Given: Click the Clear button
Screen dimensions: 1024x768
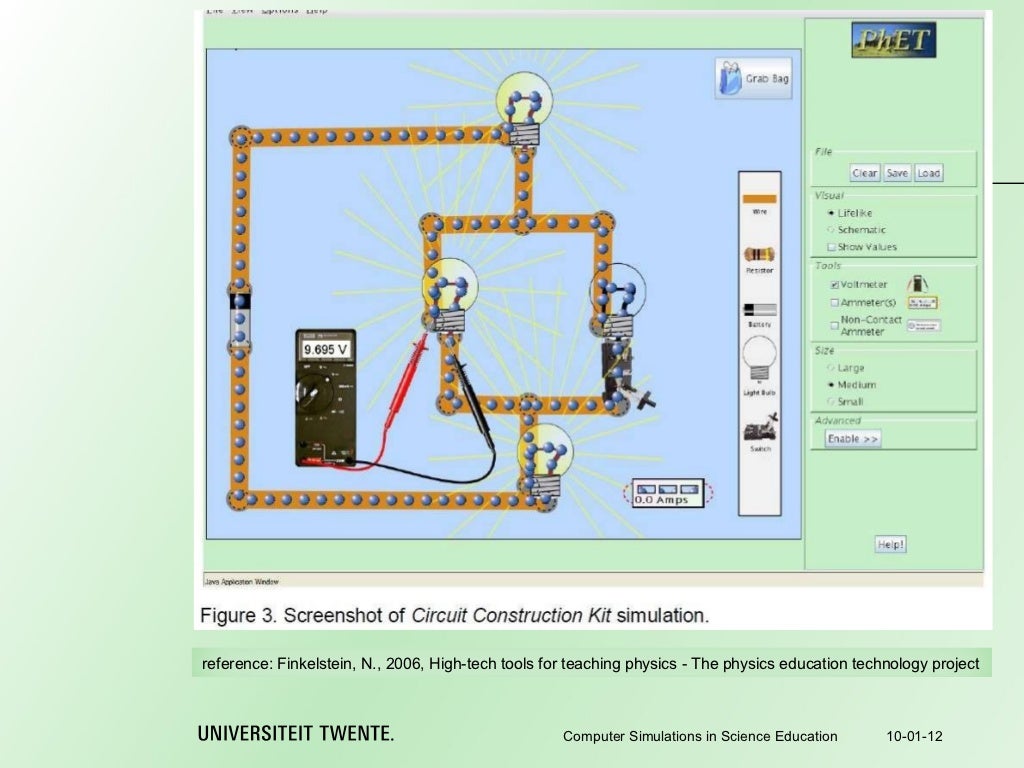Looking at the screenshot, I should point(865,173).
